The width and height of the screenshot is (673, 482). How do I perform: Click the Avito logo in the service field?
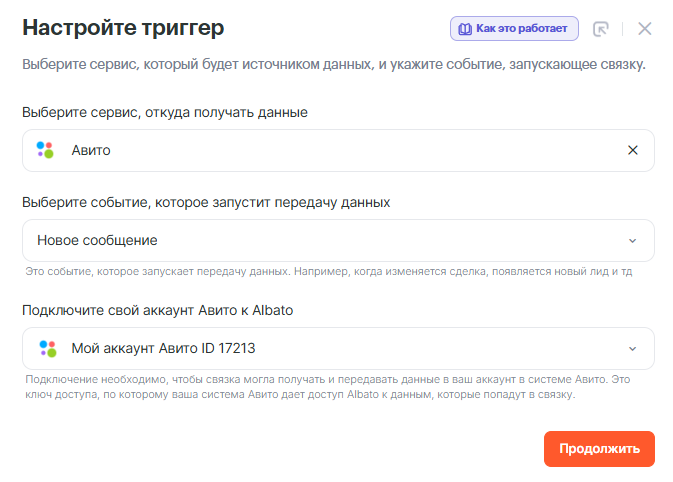[x=45, y=150]
